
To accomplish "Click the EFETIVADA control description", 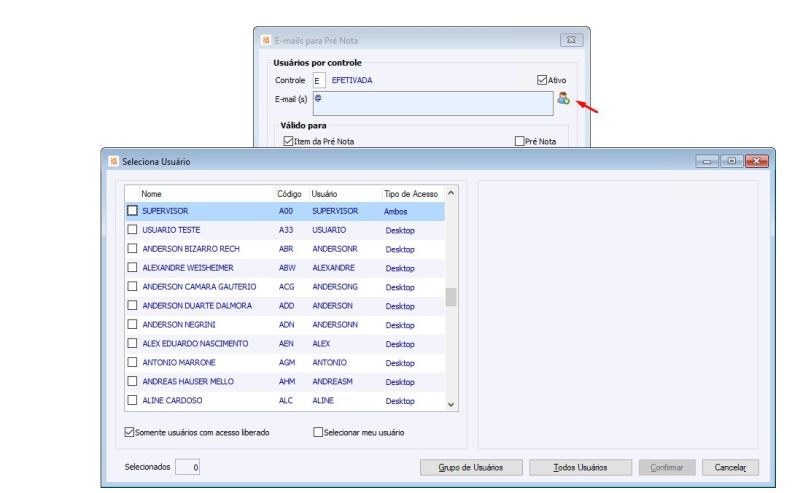I will pos(352,80).
